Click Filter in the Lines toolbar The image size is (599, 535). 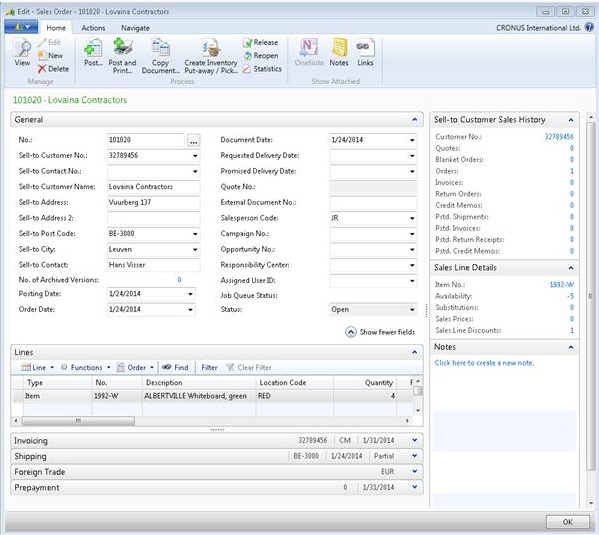click(x=209, y=367)
